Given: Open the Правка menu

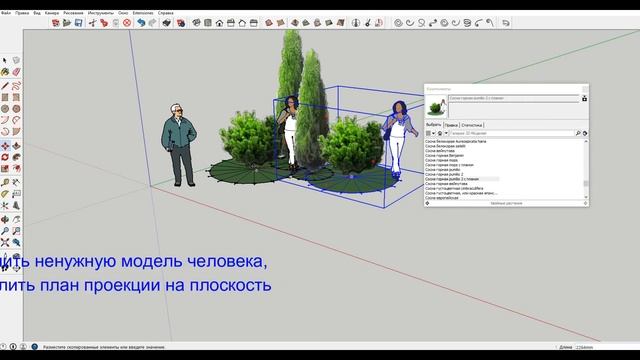Looking at the screenshot, I should click(22, 13).
